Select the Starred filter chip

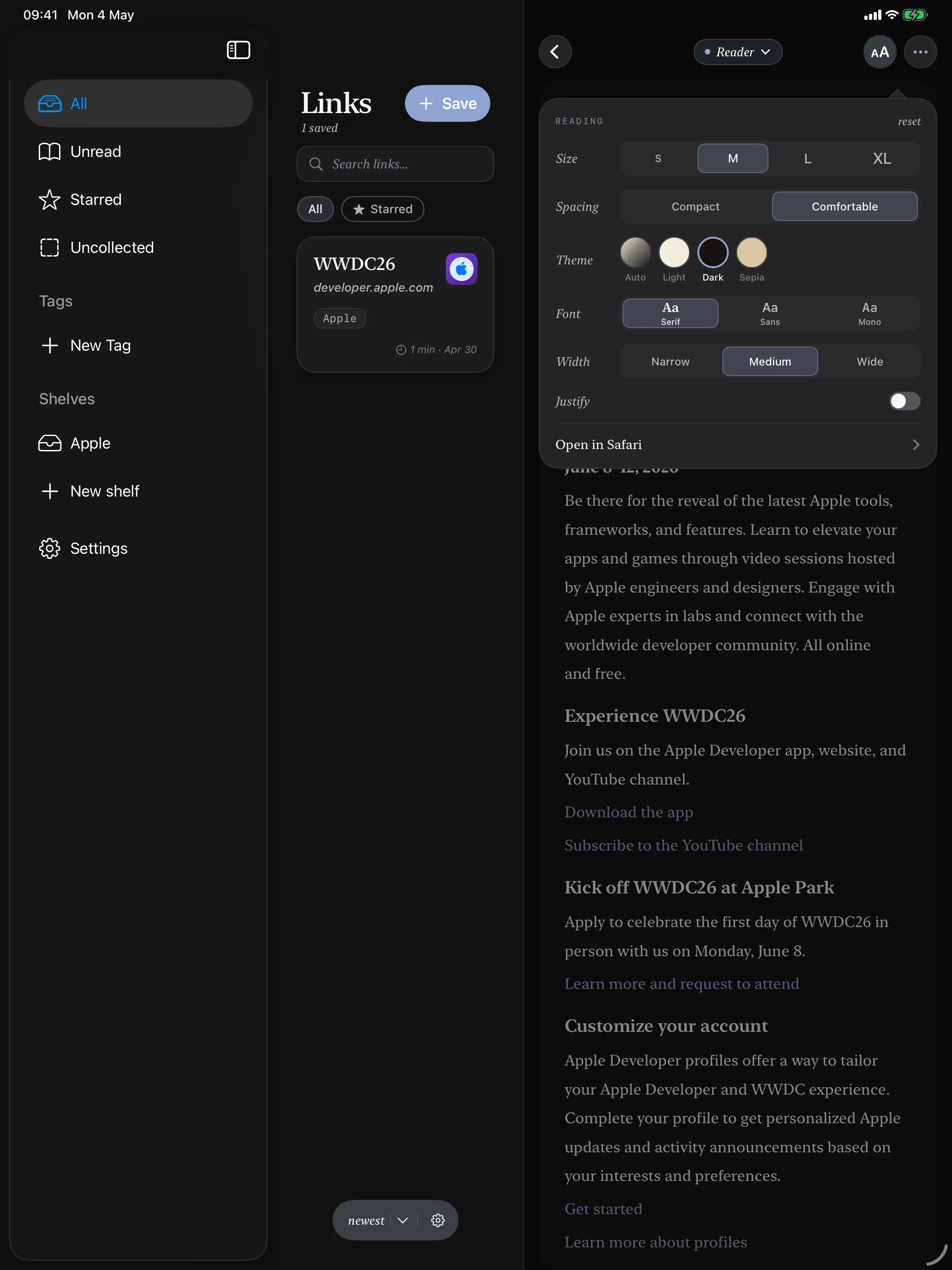coord(383,209)
